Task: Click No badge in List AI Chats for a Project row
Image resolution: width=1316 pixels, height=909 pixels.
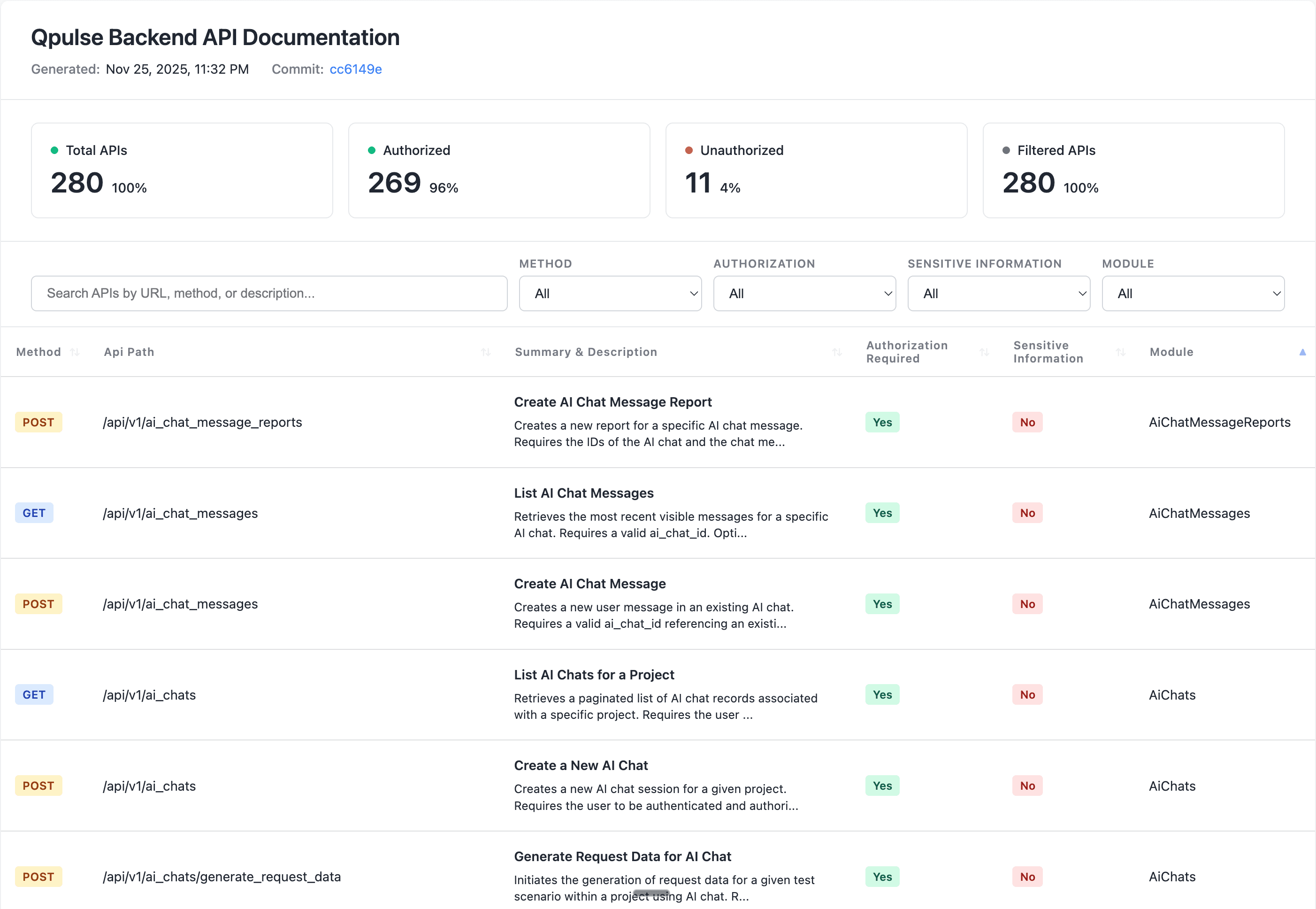Action: coord(1027,694)
